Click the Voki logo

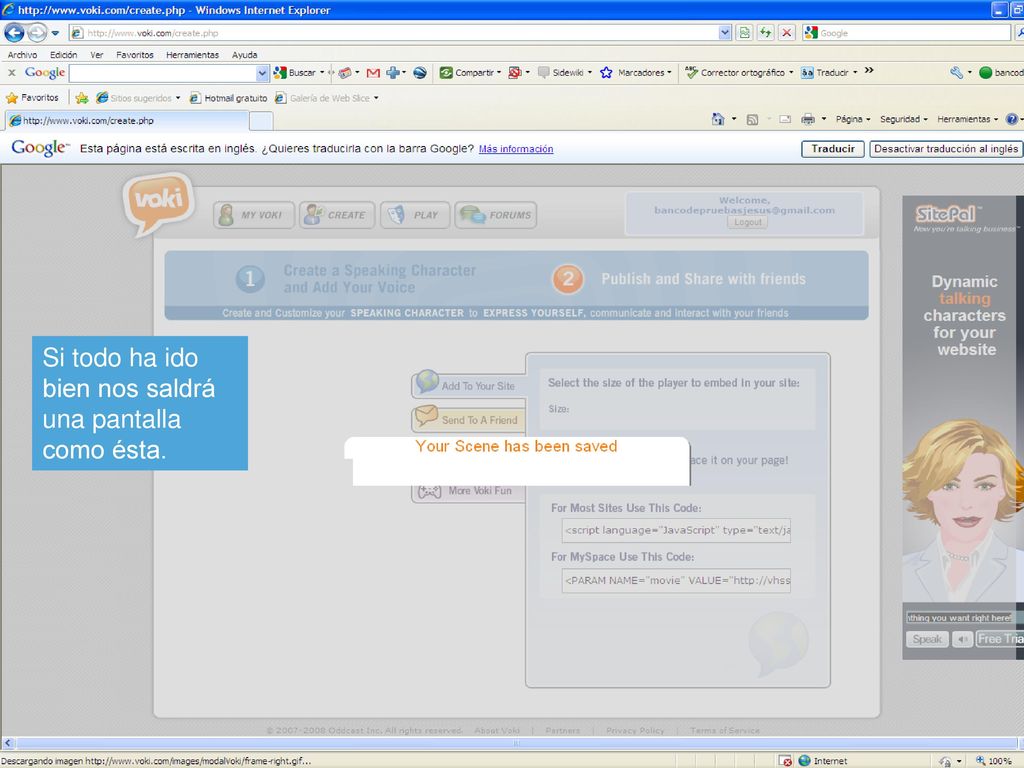[158, 203]
